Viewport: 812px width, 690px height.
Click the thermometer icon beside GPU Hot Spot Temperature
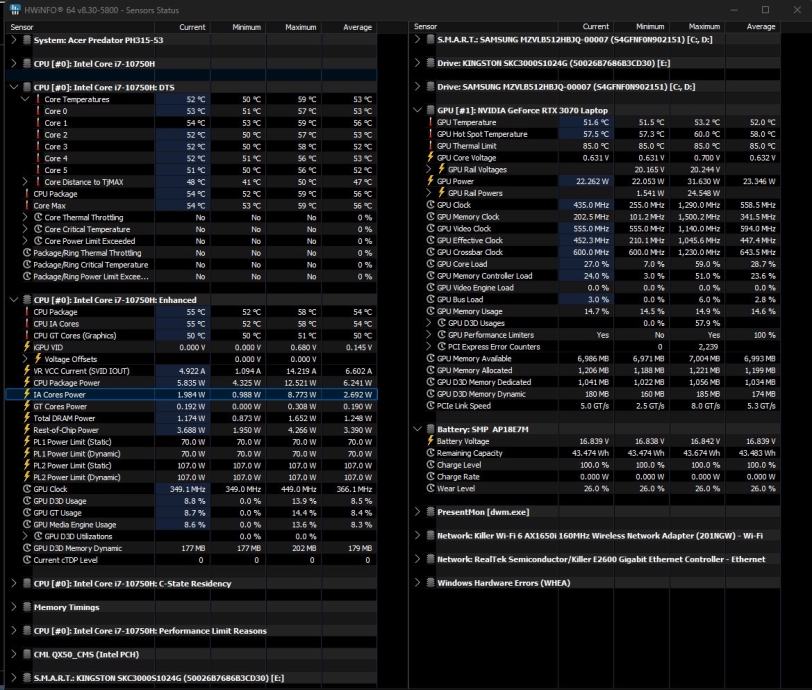click(x=430, y=134)
